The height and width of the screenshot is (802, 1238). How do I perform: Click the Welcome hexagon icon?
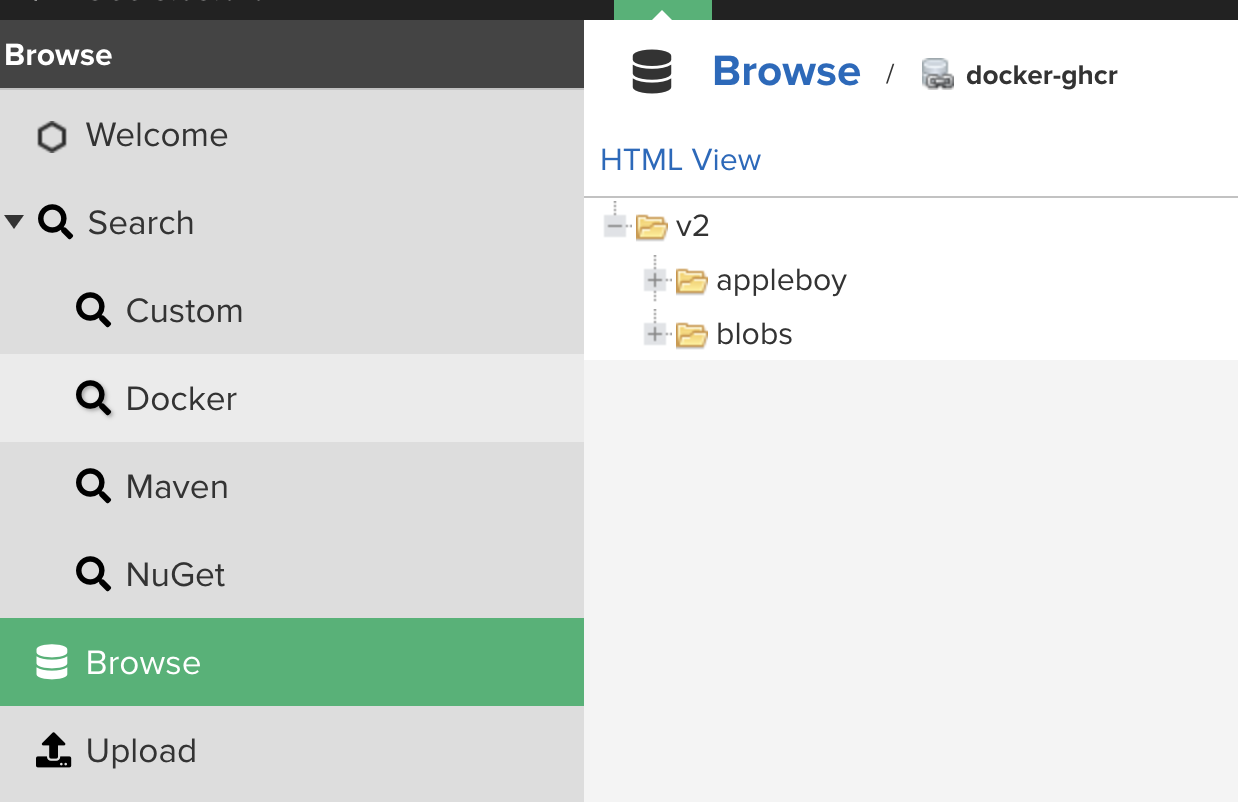coord(52,136)
